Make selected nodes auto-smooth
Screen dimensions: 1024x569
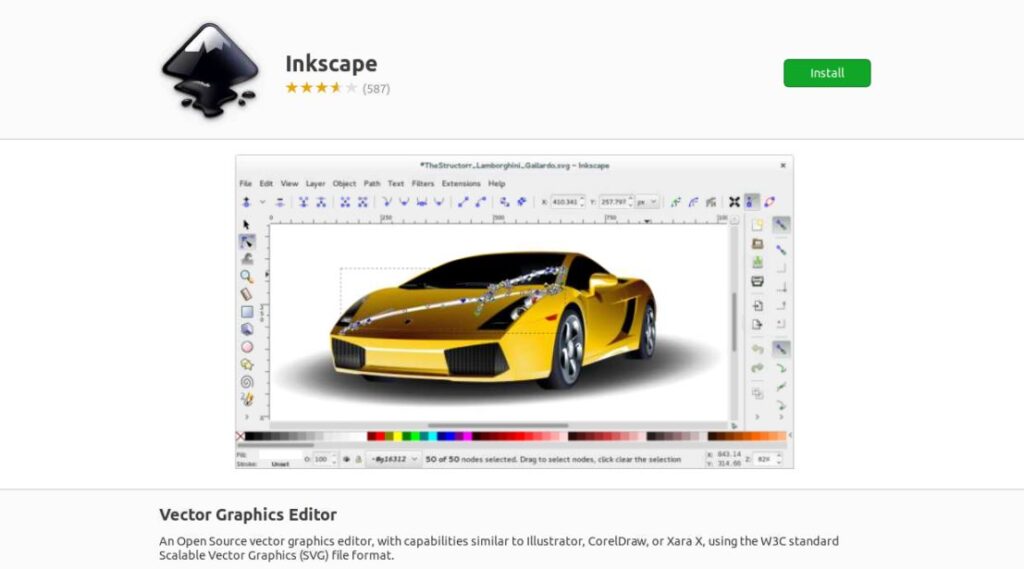440,203
